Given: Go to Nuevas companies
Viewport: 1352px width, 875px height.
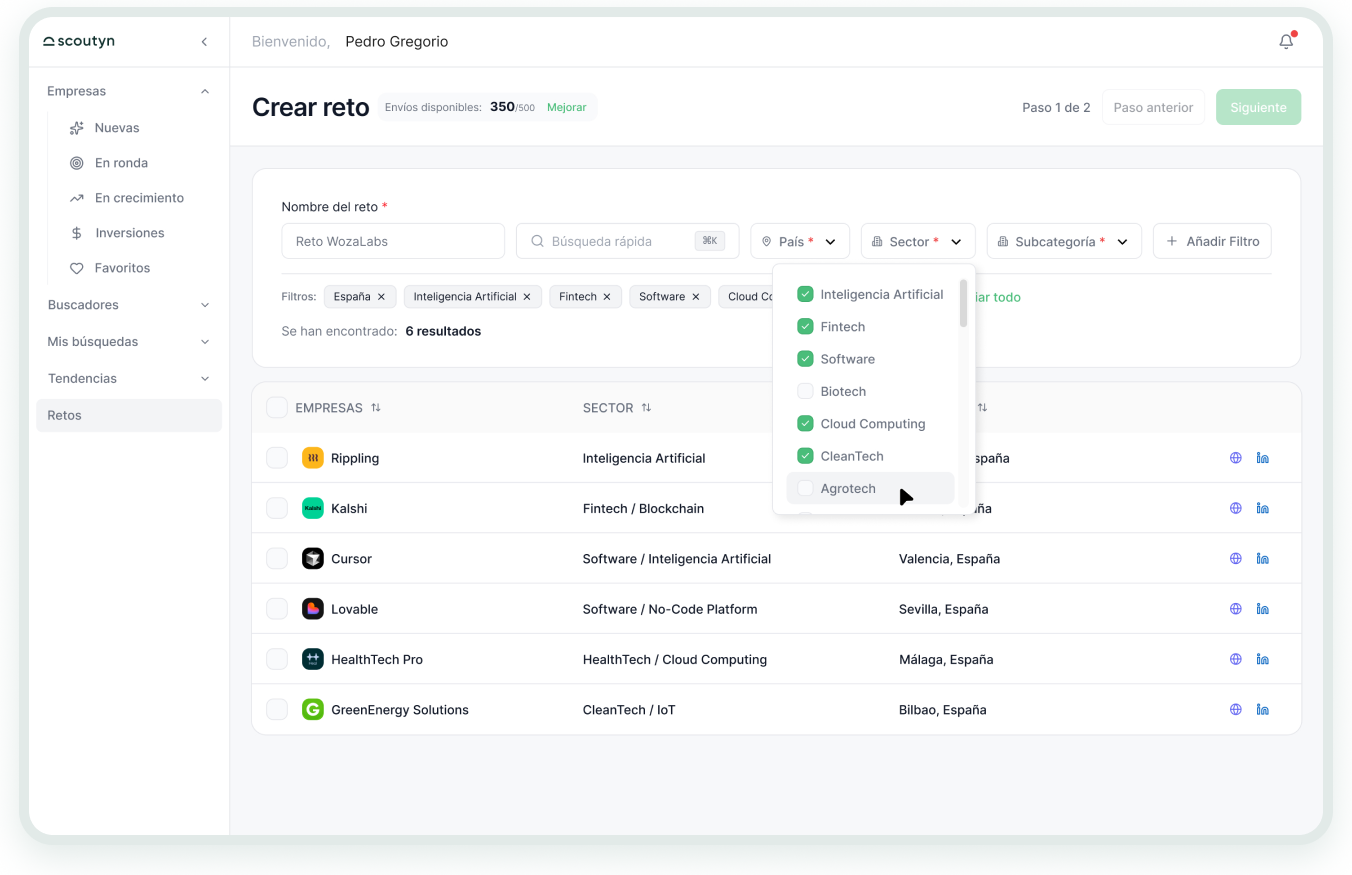Looking at the screenshot, I should tap(117, 128).
